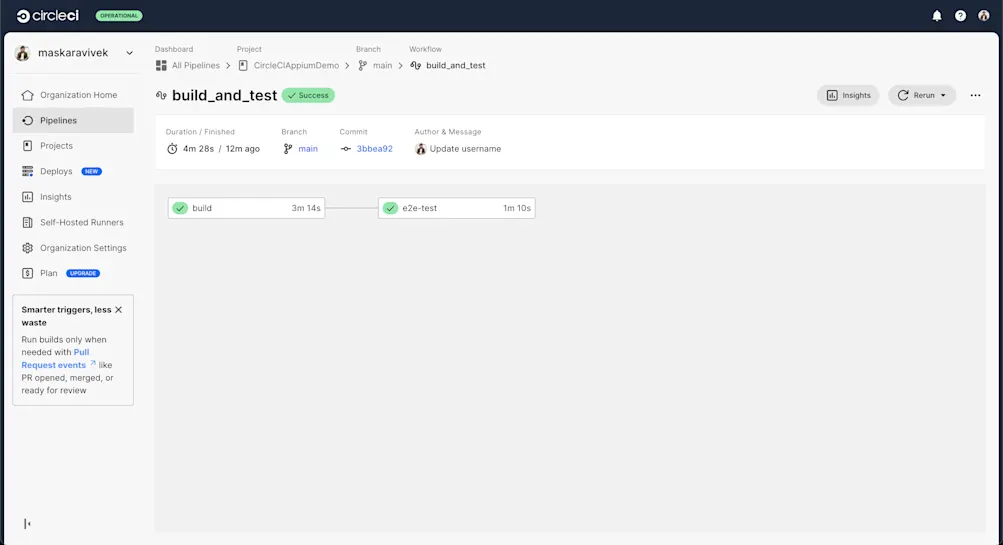Image resolution: width=1003 pixels, height=545 pixels.
Task: Click the Success status badge
Action: 308,95
